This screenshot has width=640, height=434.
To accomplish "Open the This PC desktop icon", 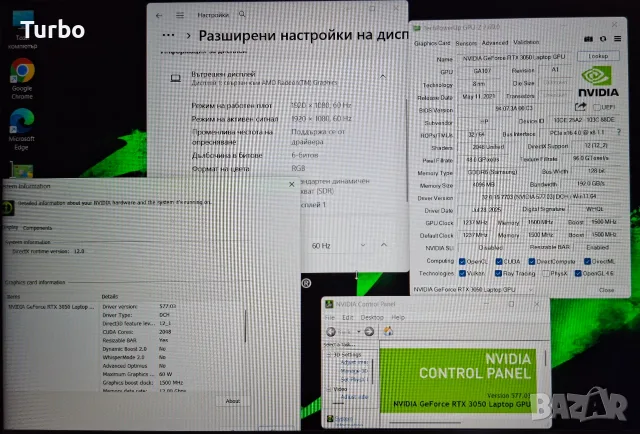I will (22, 29).
